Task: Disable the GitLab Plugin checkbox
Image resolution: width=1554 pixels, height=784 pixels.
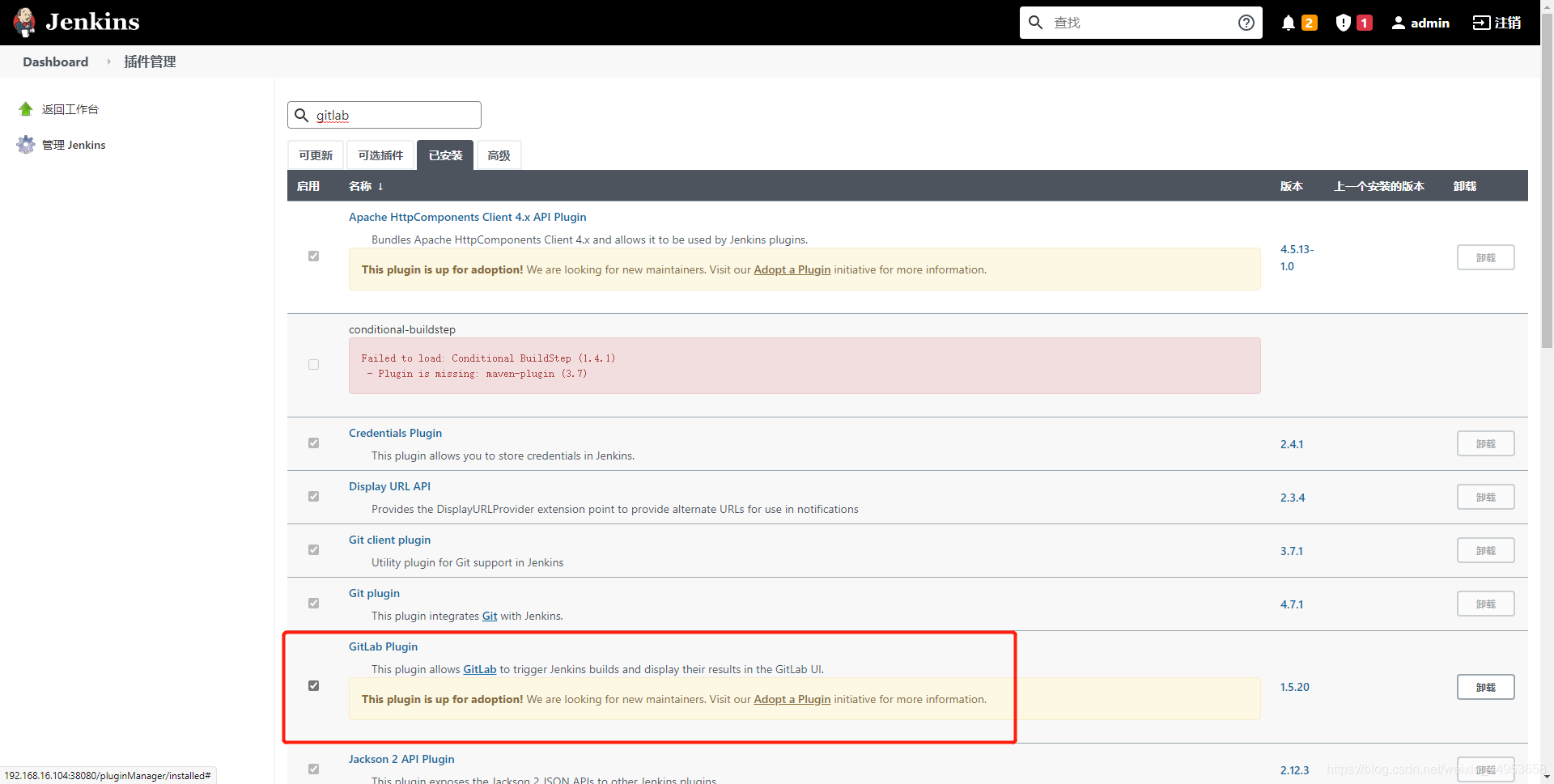Action: (x=313, y=686)
